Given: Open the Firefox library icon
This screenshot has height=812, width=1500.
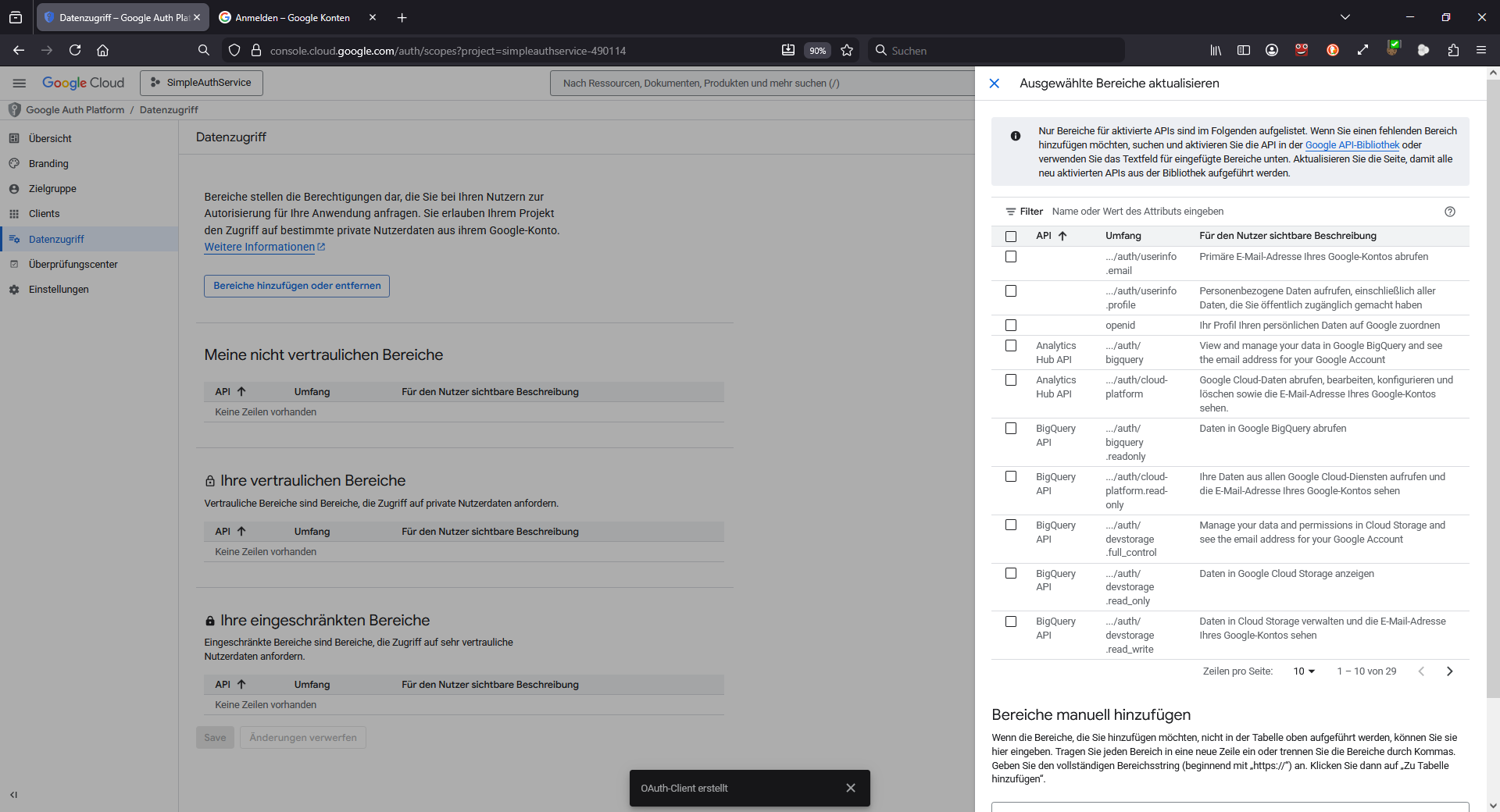Looking at the screenshot, I should click(x=1216, y=50).
